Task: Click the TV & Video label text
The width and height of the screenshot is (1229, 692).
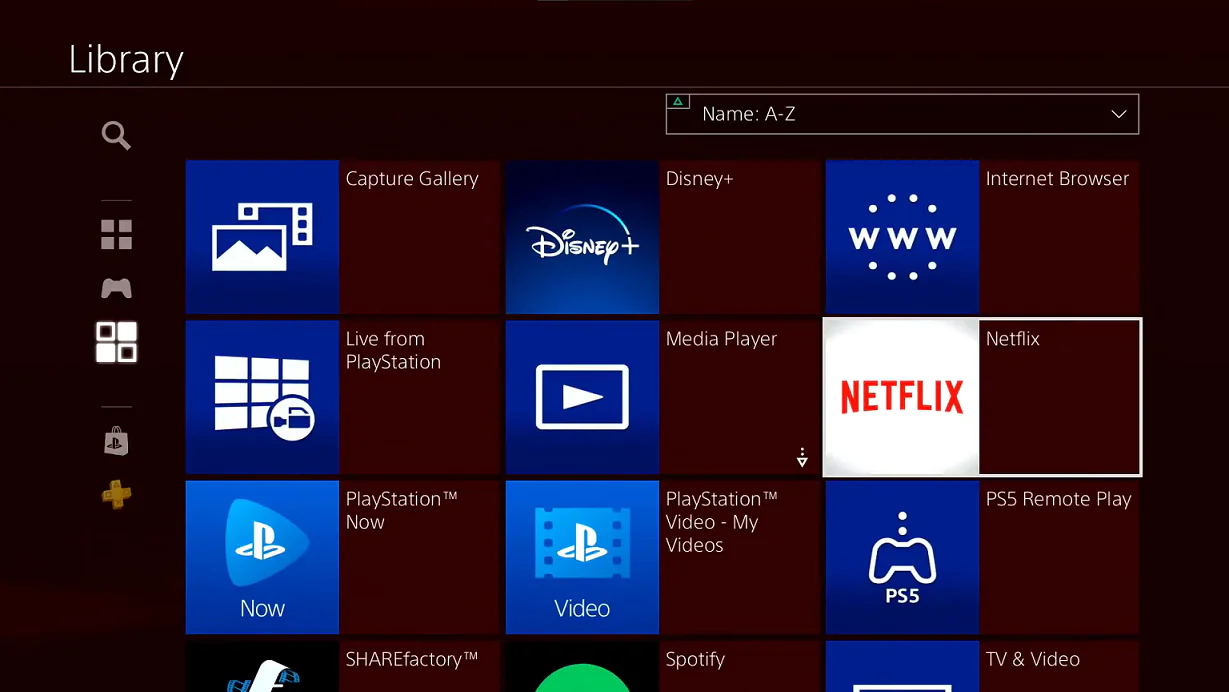Action: (x=1032, y=659)
